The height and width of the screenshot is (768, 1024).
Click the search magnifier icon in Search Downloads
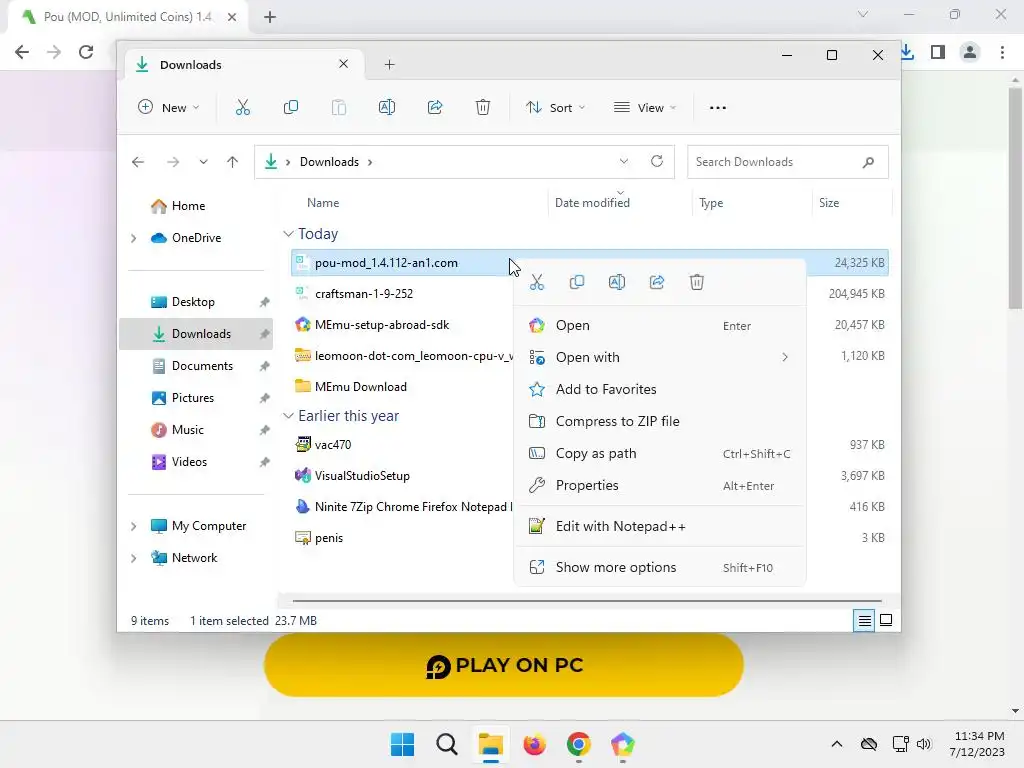click(868, 162)
